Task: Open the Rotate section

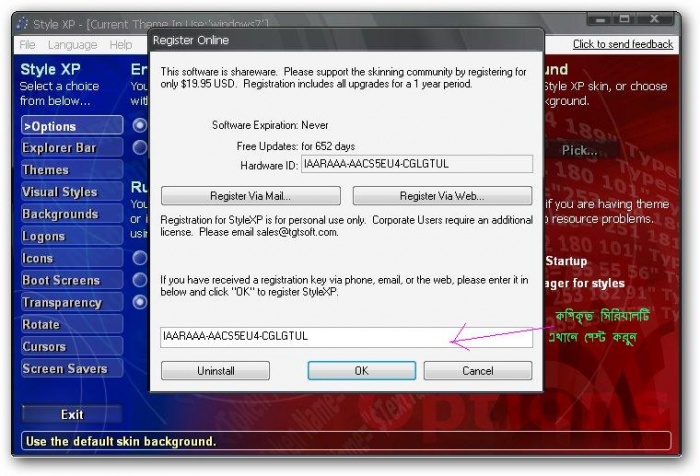Action: pyautogui.click(x=71, y=324)
